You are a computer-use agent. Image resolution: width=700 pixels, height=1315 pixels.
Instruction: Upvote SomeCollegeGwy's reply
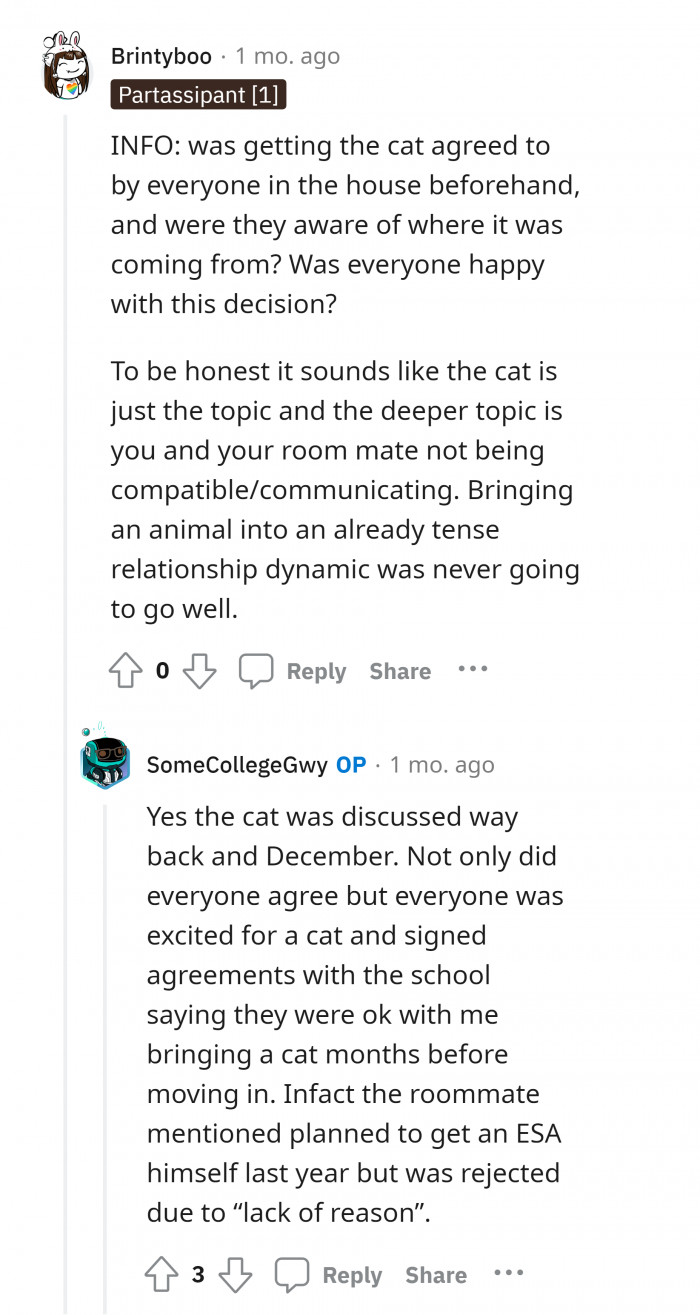(162, 1275)
